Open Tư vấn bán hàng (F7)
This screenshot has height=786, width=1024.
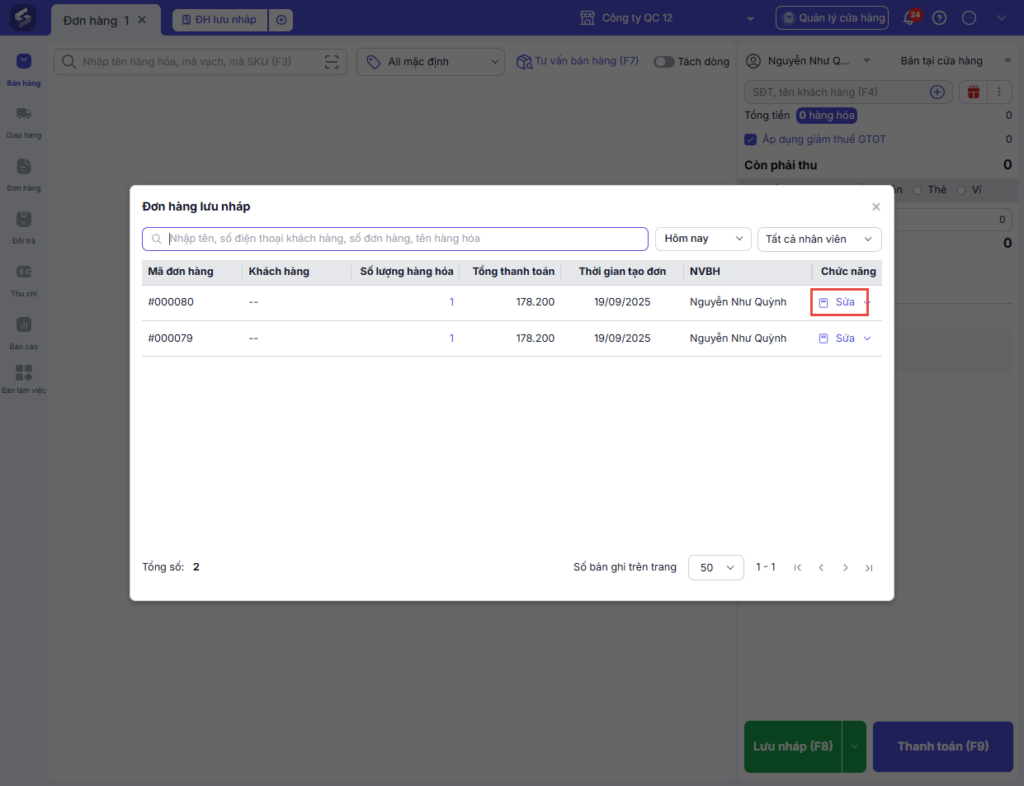coord(577,61)
